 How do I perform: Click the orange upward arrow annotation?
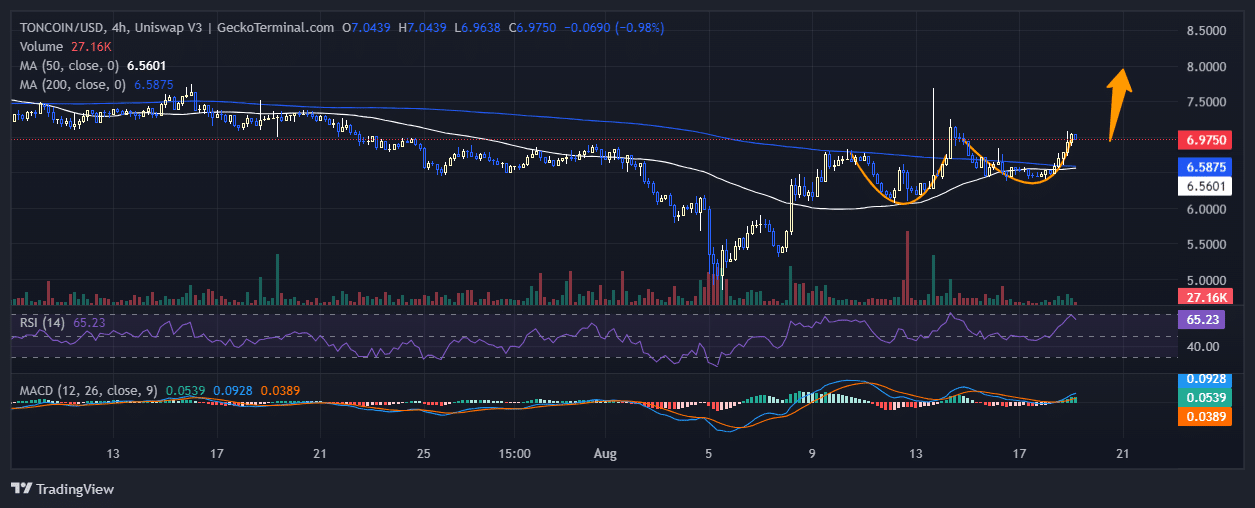click(1119, 104)
